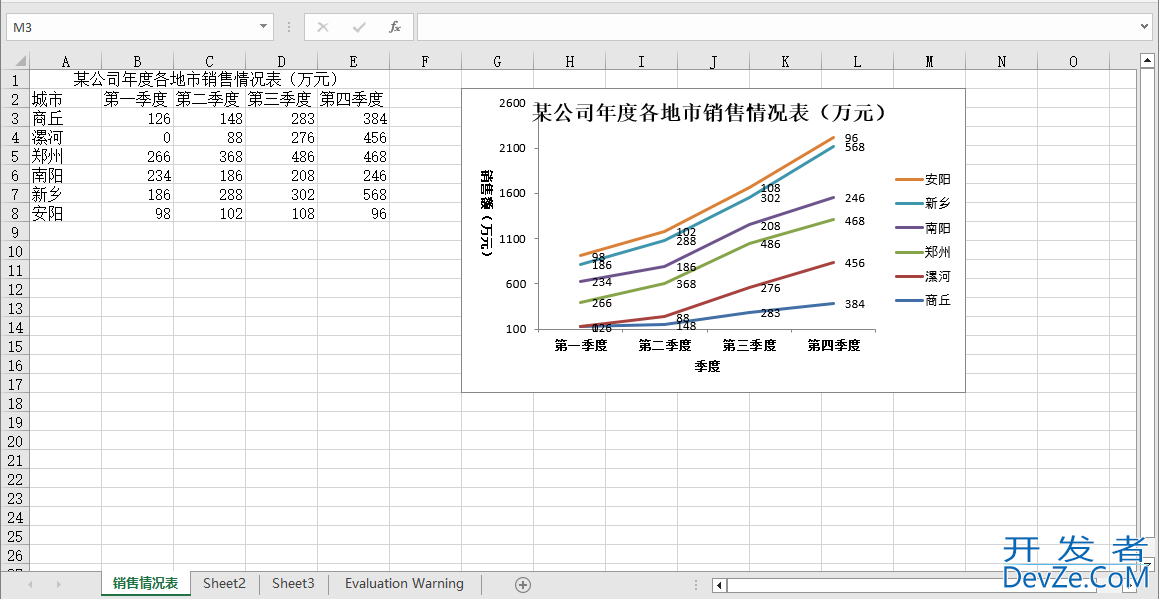
Task: Switch to the Sheet3 tab
Action: 293,583
